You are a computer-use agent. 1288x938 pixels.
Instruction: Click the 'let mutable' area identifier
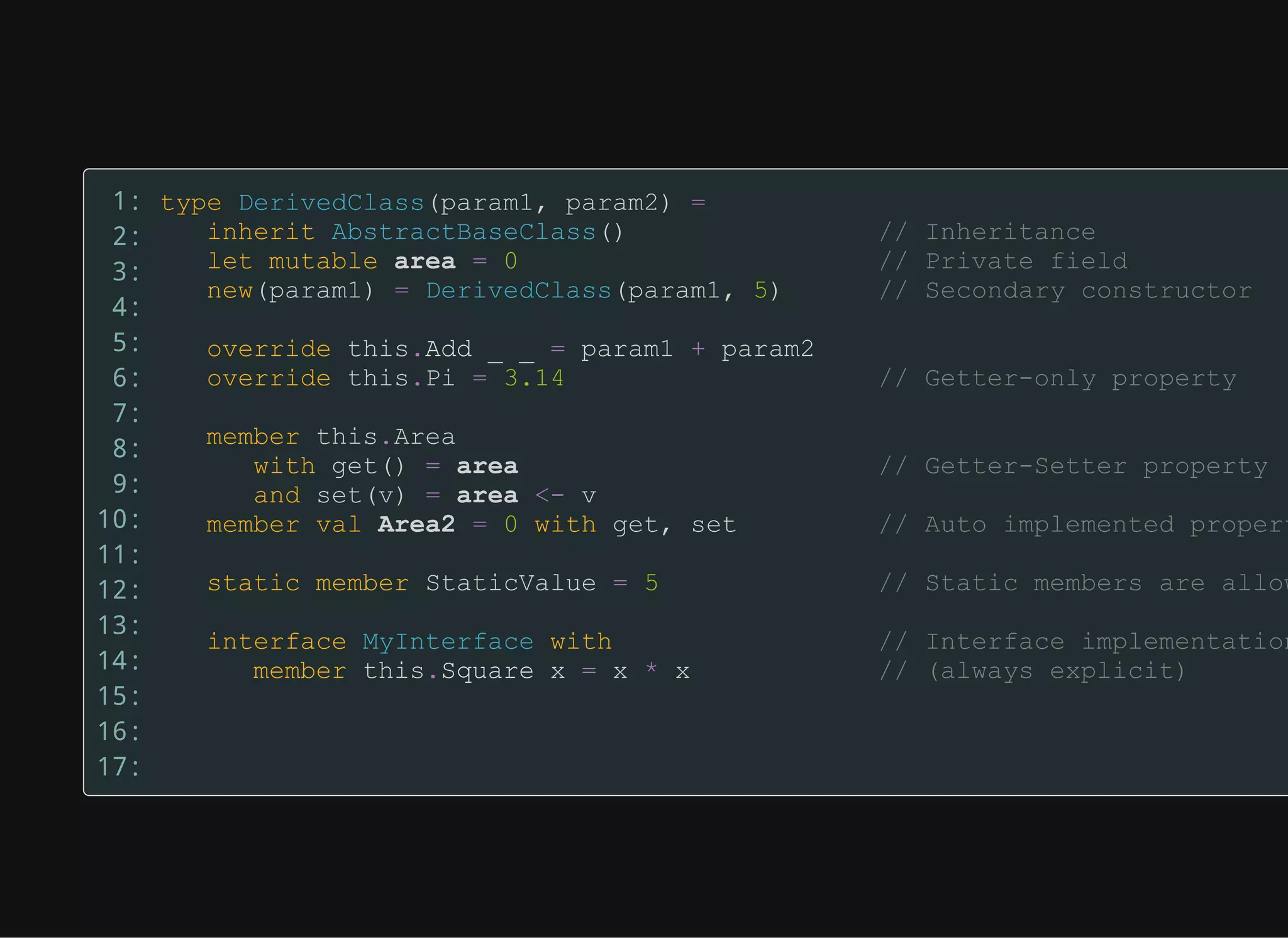425,262
